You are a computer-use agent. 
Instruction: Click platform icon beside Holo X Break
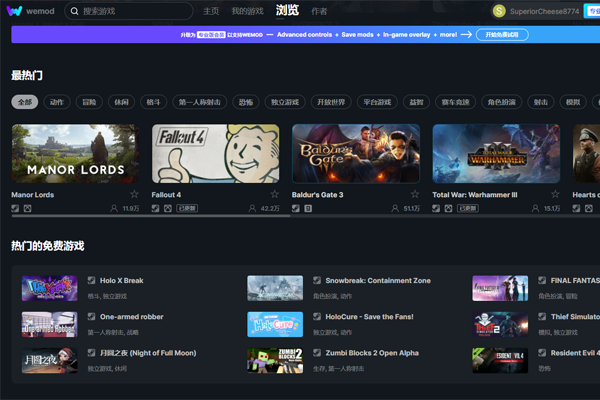tap(92, 281)
